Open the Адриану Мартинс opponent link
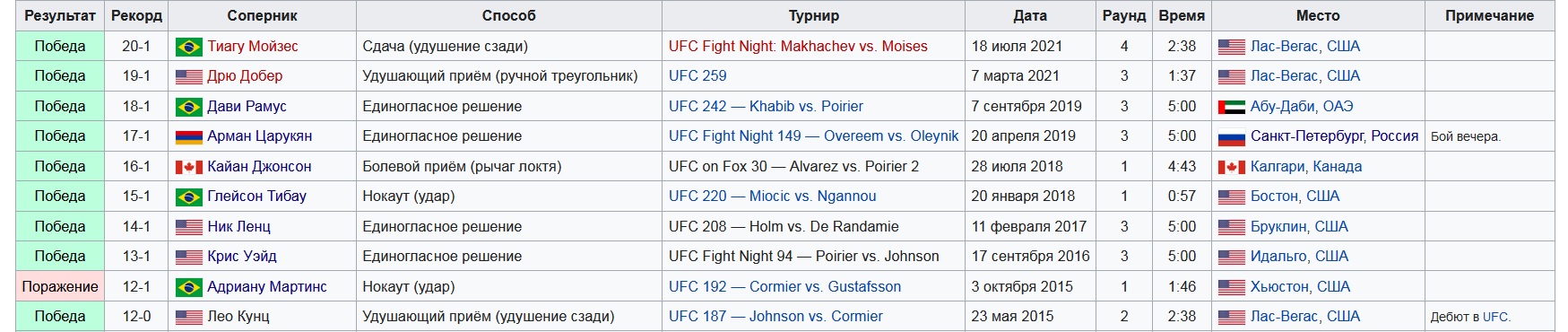This screenshot has height=332, width=1568. click(x=267, y=287)
